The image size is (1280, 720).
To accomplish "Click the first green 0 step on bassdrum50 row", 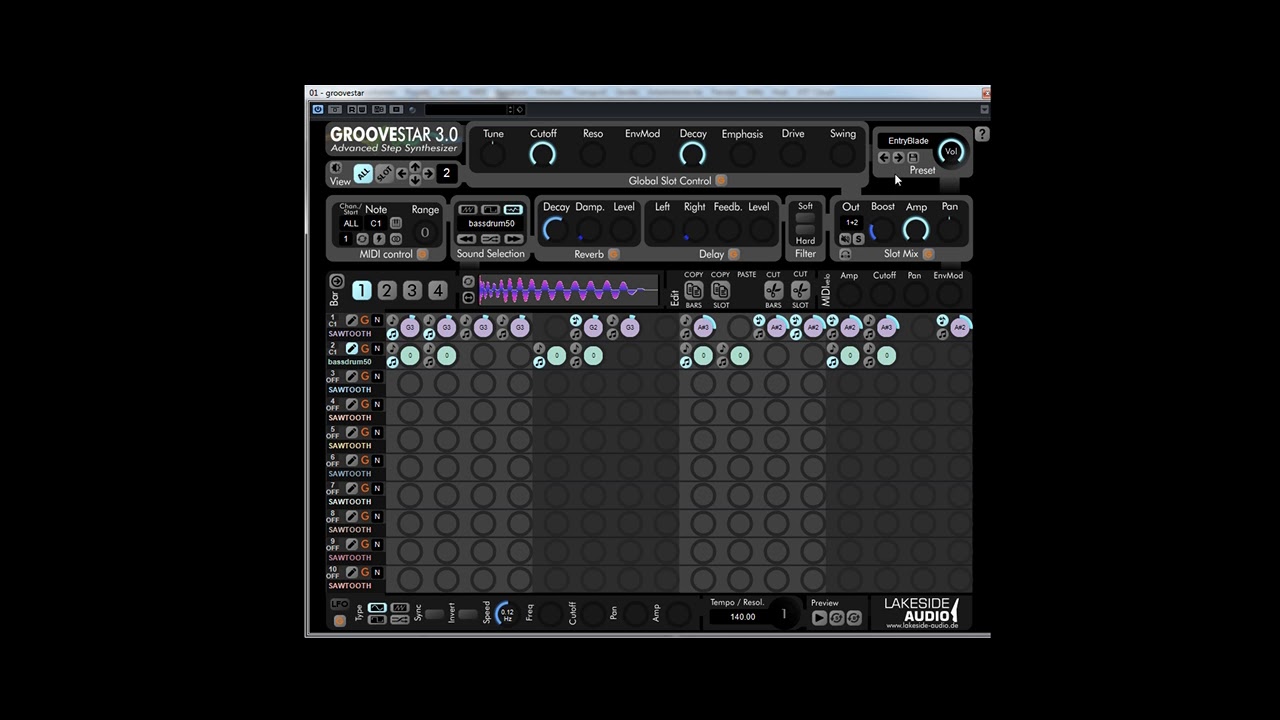I will pyautogui.click(x=409, y=355).
